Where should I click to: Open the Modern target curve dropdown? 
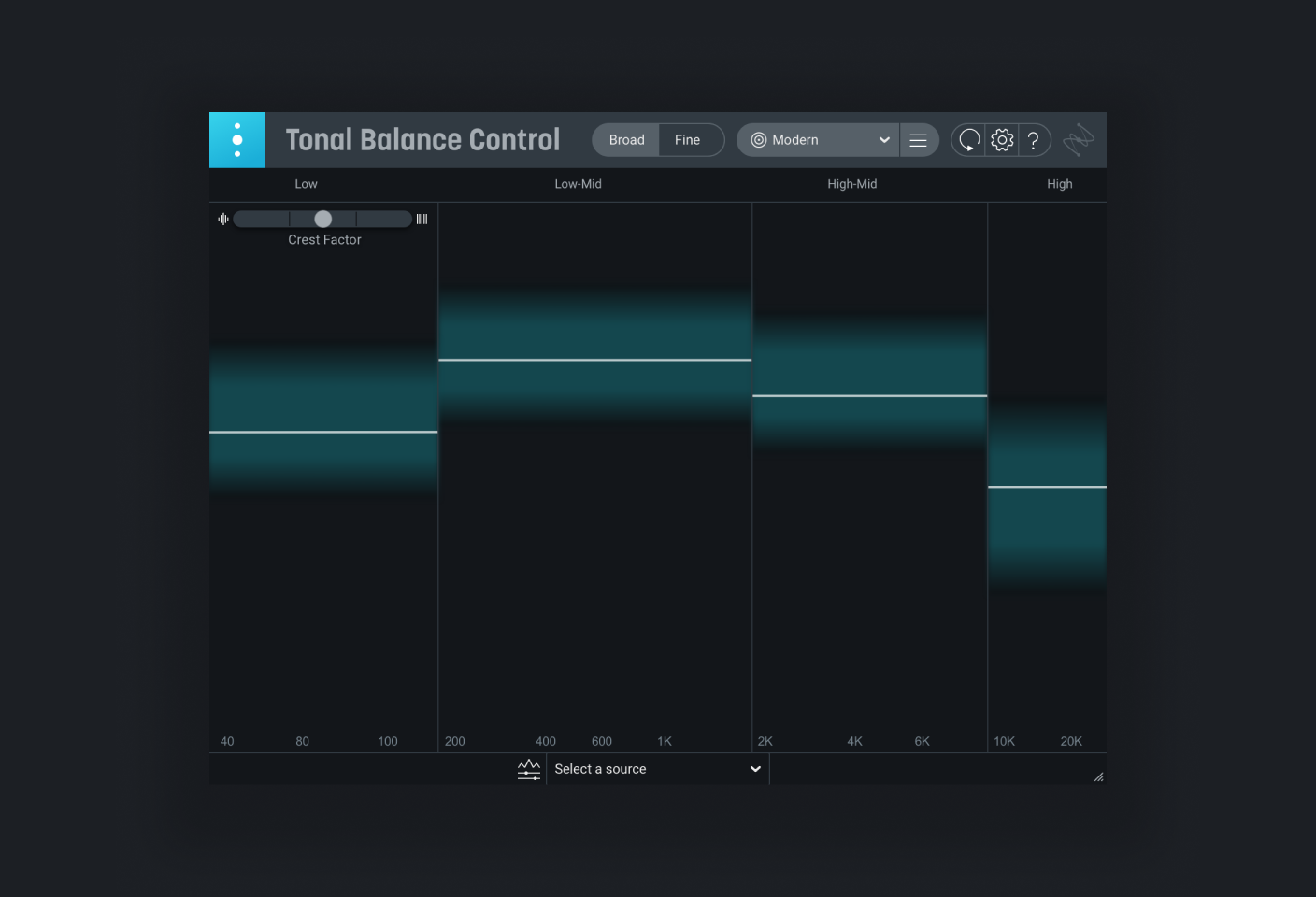[818, 140]
